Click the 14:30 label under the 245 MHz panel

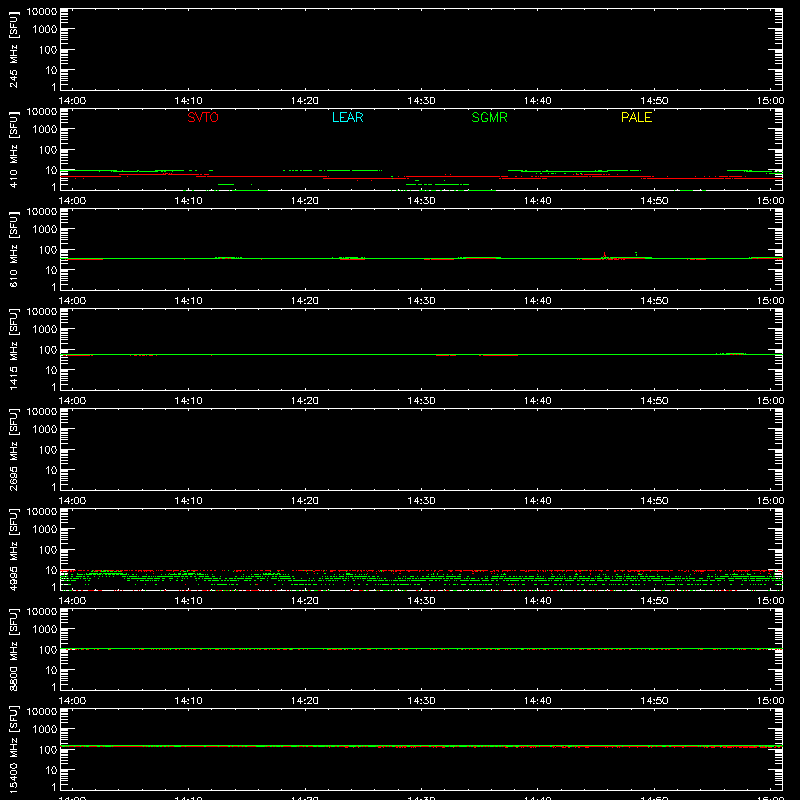(421, 101)
